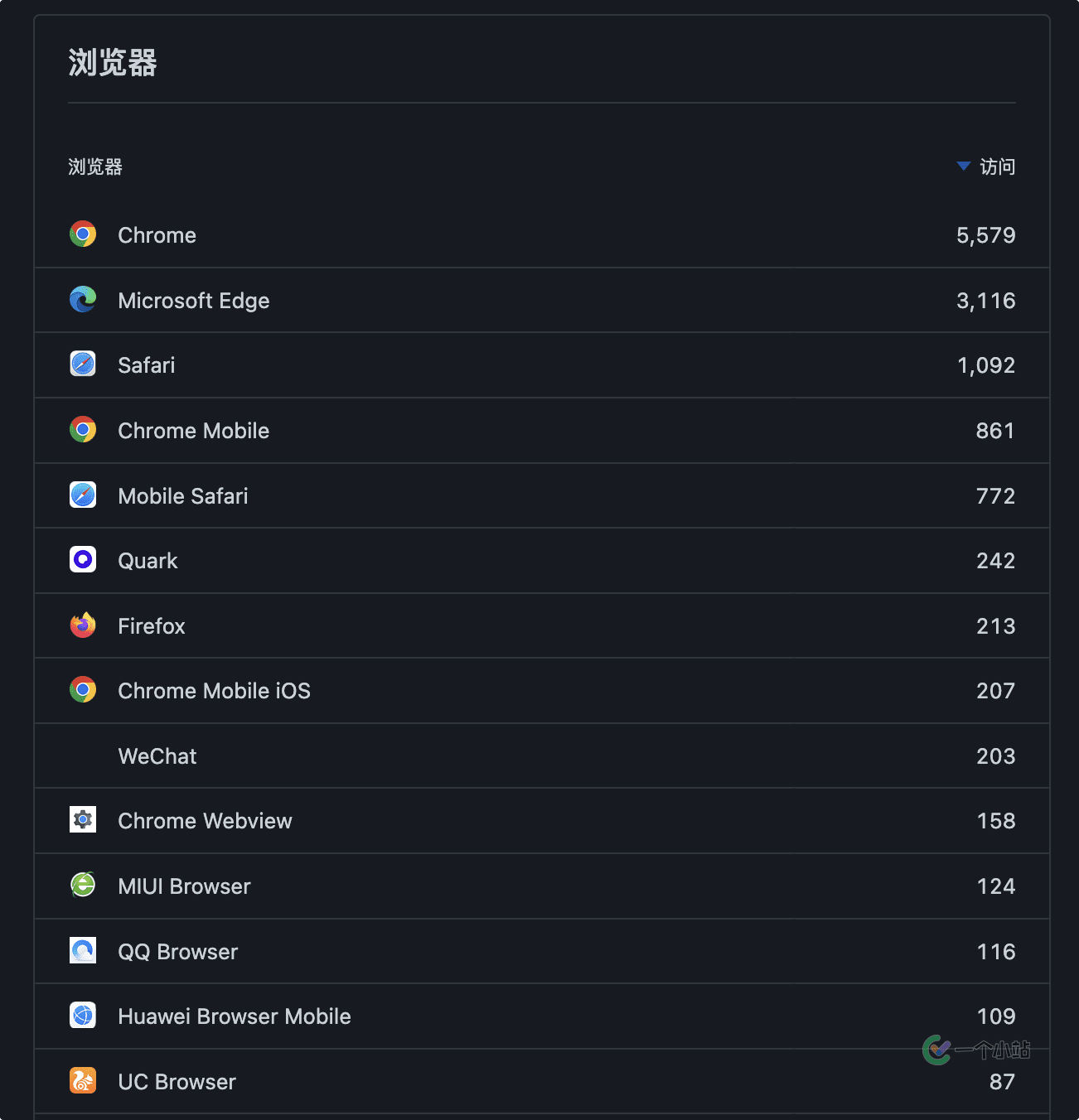Select the Chrome Mobile iOS row label

pos(214,691)
